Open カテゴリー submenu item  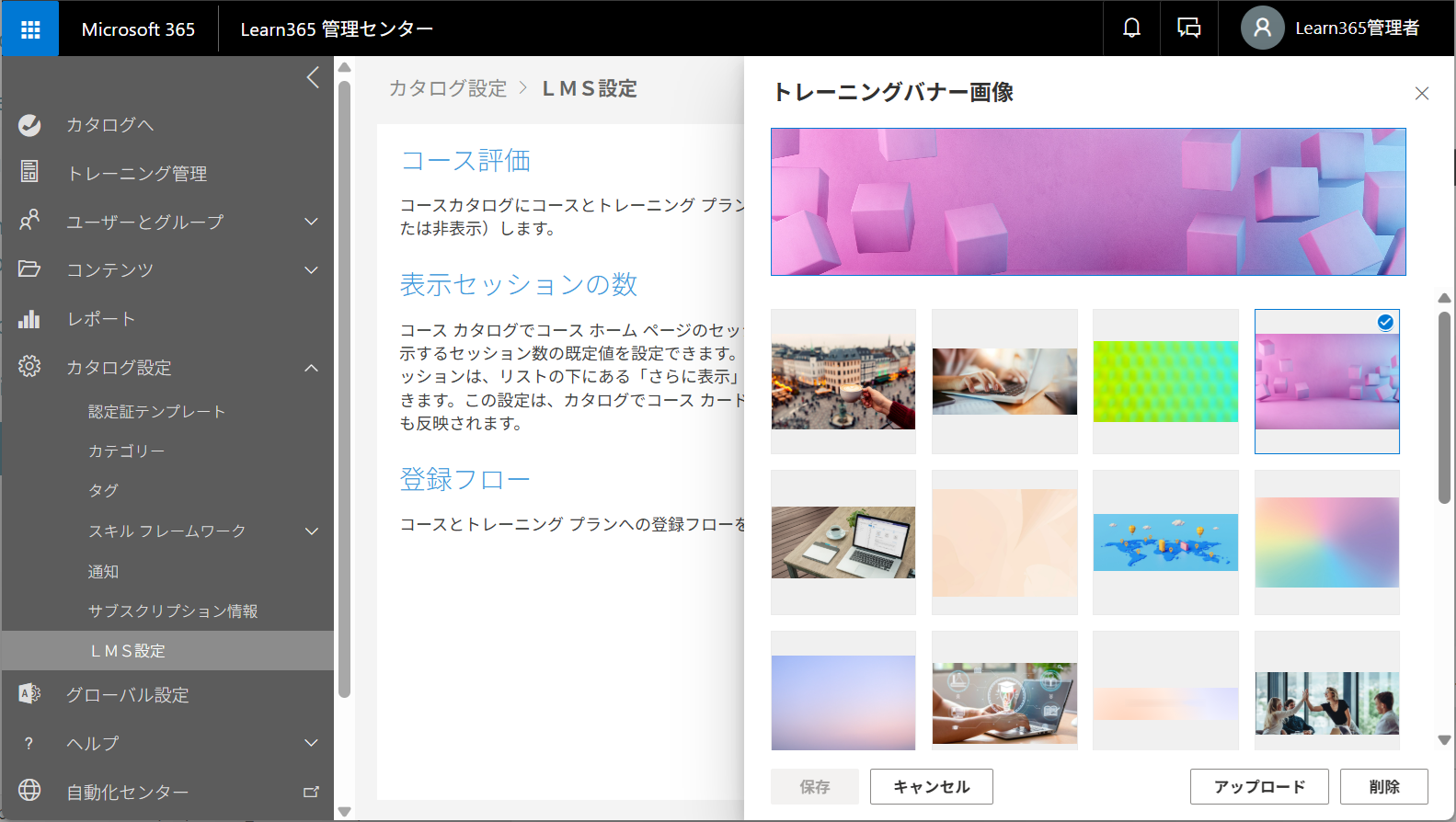point(127,451)
